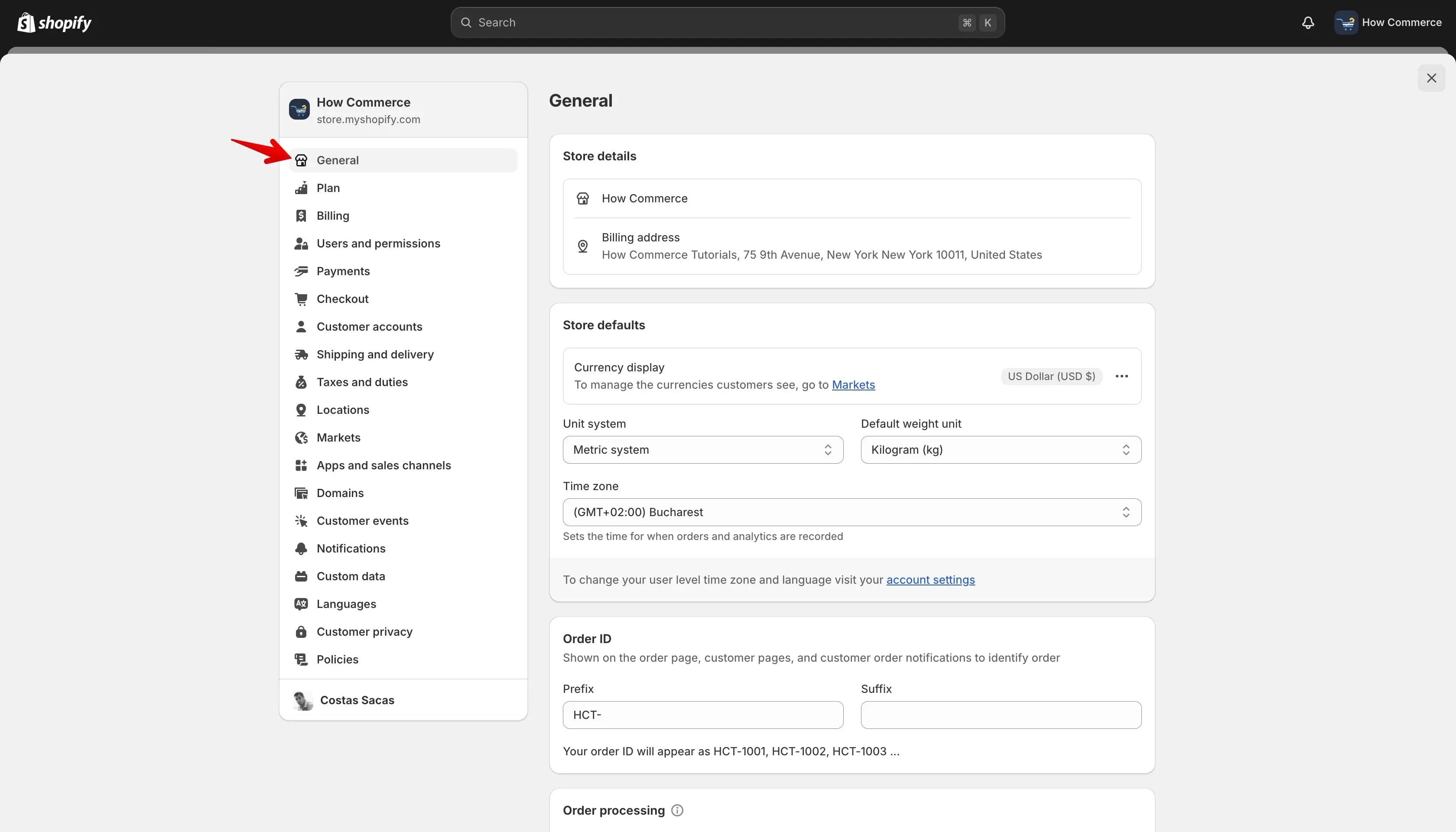Click the Search field
The height and width of the screenshot is (832, 1456).
click(x=728, y=23)
